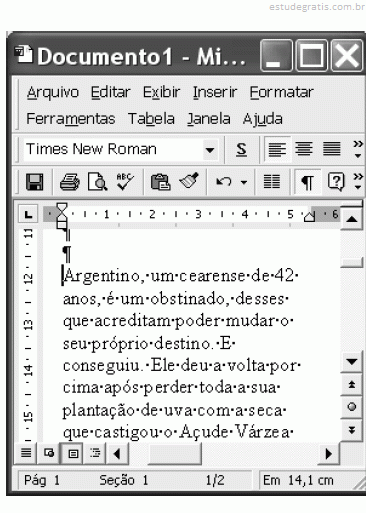Viewport: 366px width, 513px height.
Task: Click the Previous Page double-up arrow button
Action: coord(352,384)
